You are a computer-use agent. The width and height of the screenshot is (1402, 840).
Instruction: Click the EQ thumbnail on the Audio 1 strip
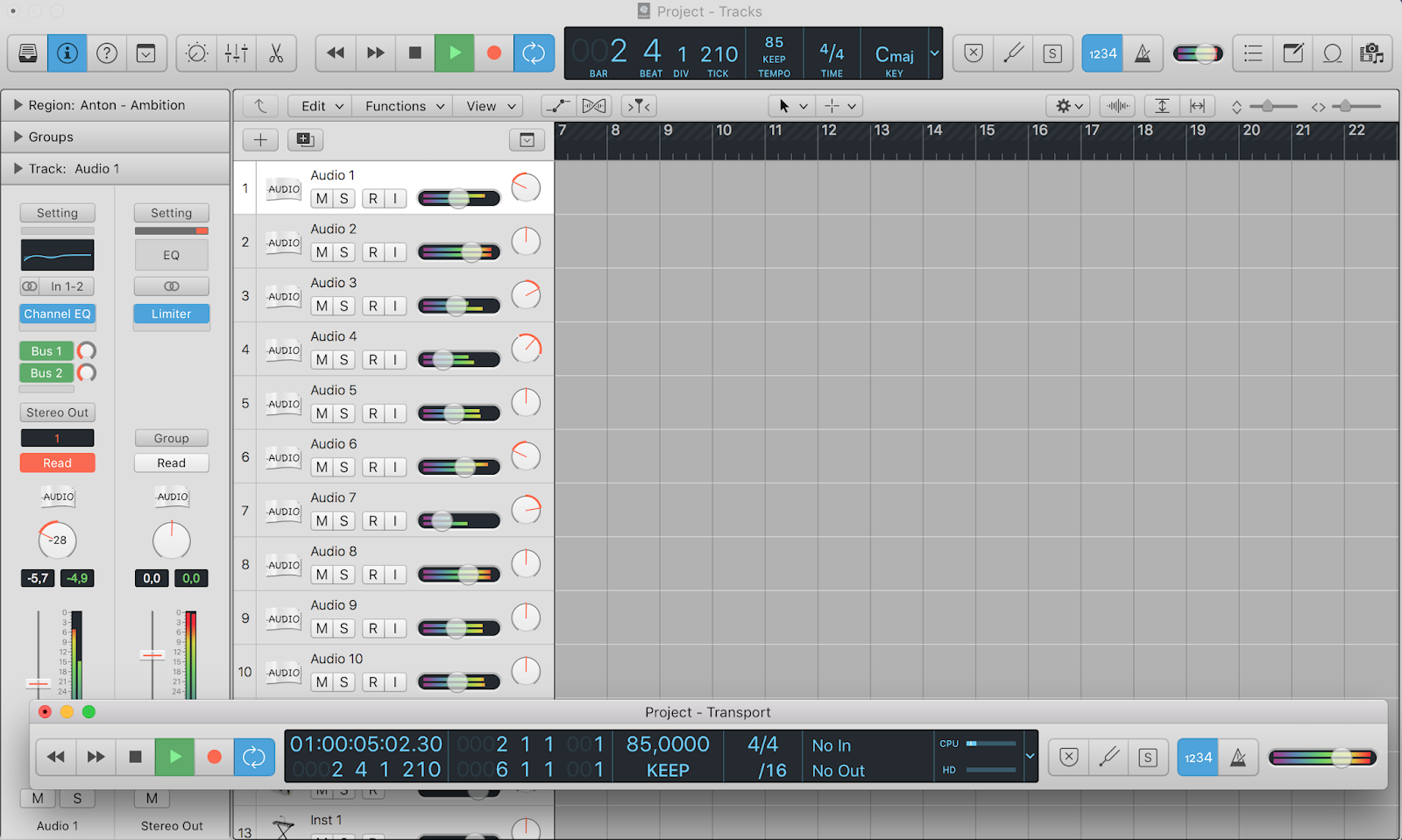click(x=58, y=255)
